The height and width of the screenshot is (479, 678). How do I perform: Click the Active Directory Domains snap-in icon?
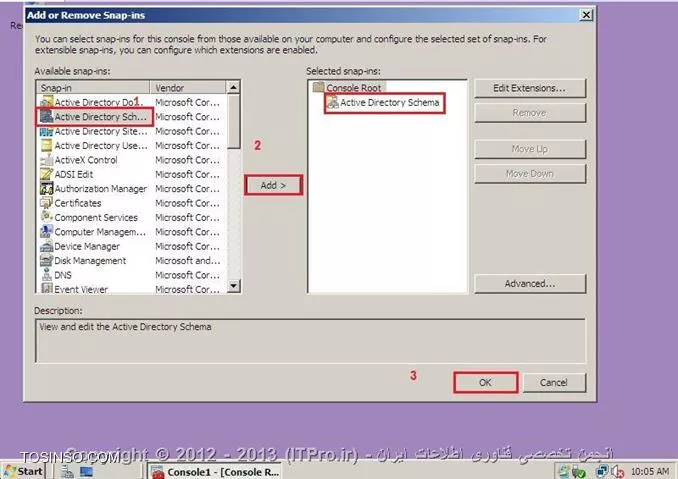pos(46,102)
